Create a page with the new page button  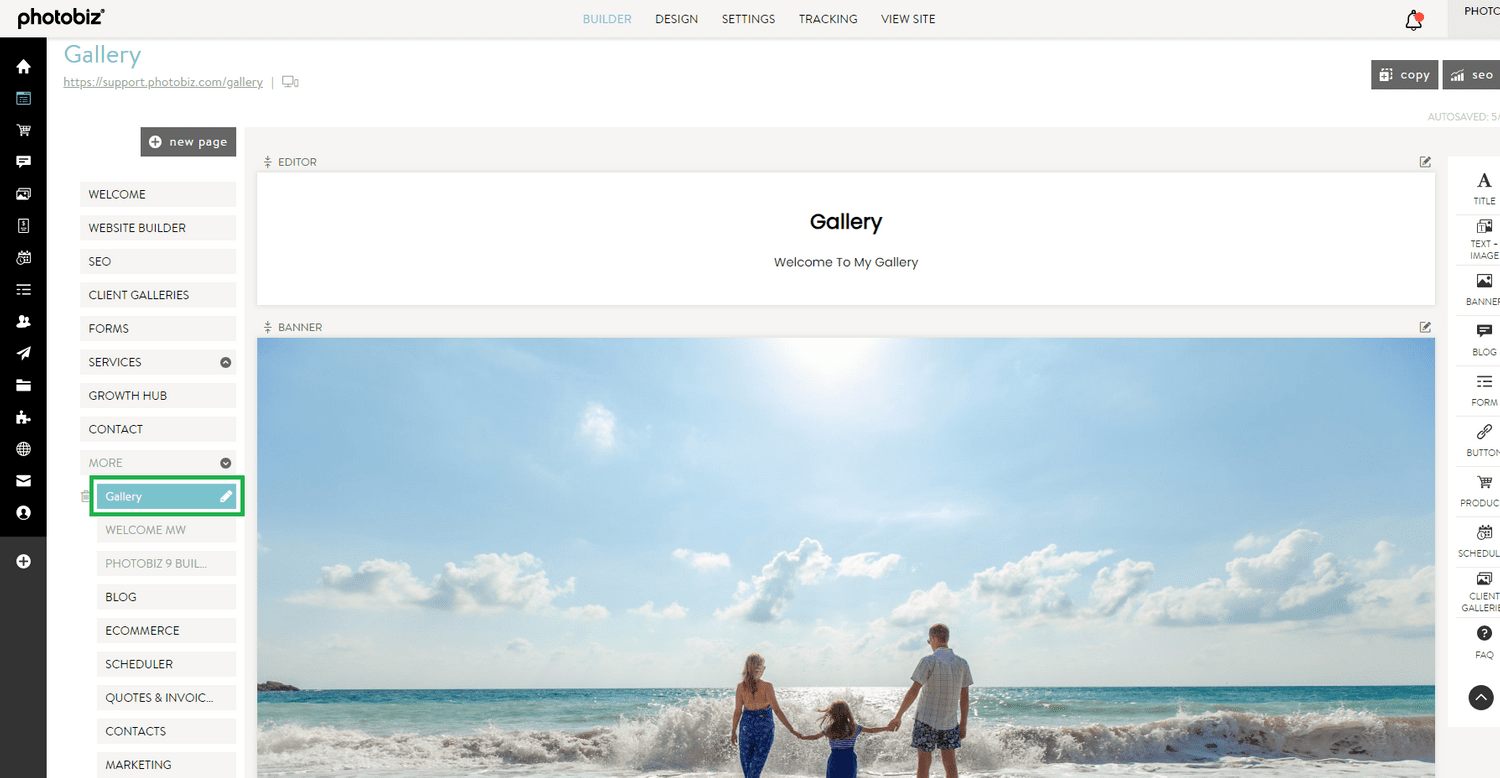(x=188, y=141)
